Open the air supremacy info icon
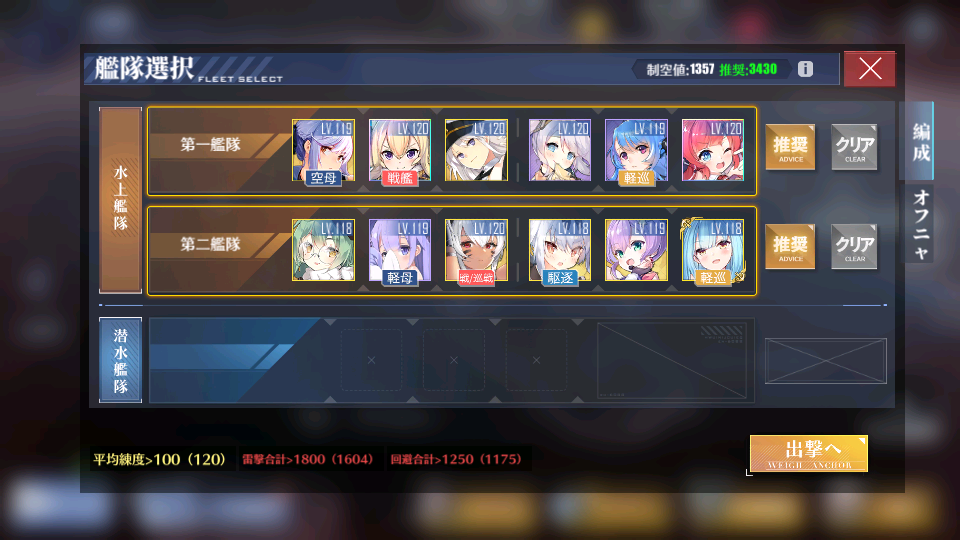The image size is (960, 540). tap(805, 69)
